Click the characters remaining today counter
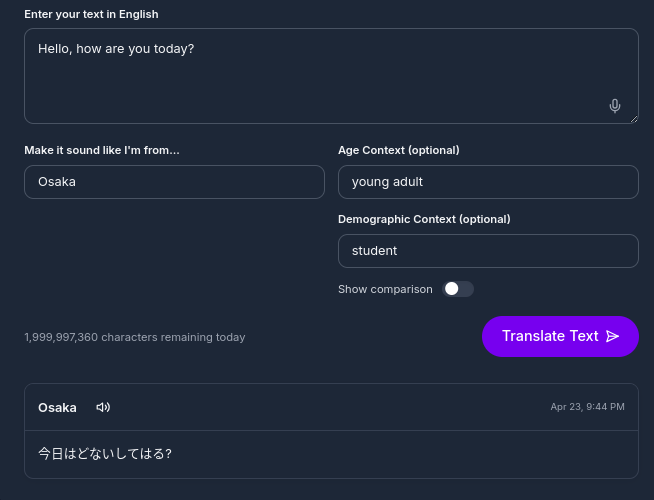This screenshot has height=500, width=654. pyautogui.click(x=134, y=337)
